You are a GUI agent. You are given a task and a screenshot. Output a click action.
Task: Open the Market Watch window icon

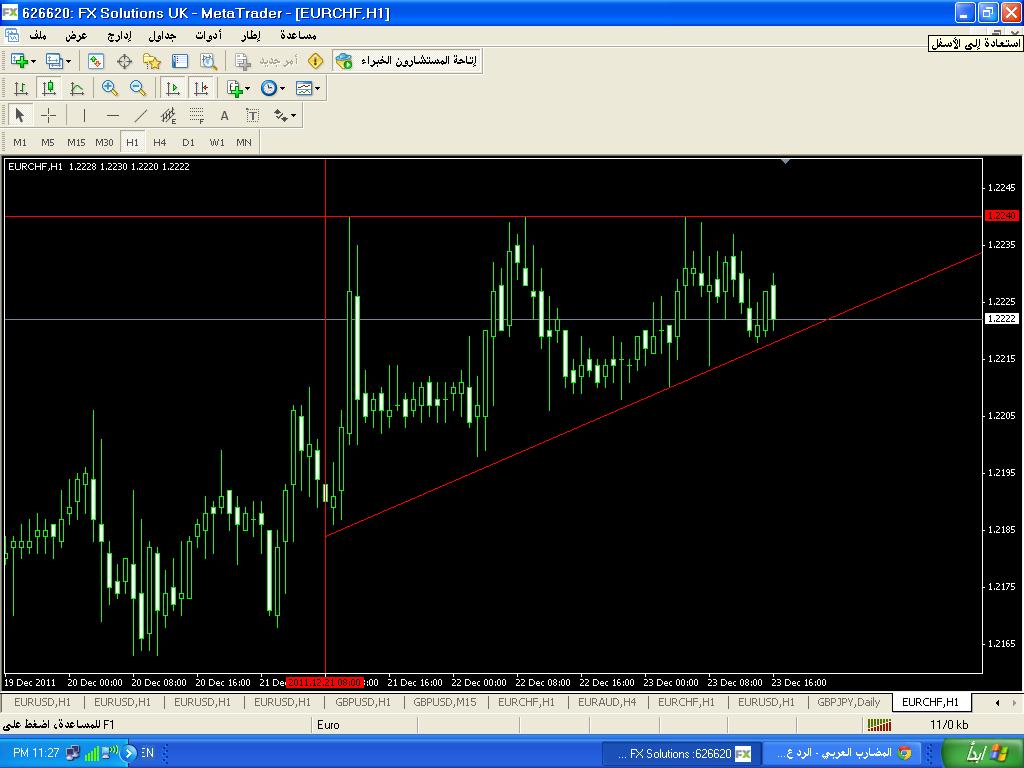coord(96,61)
